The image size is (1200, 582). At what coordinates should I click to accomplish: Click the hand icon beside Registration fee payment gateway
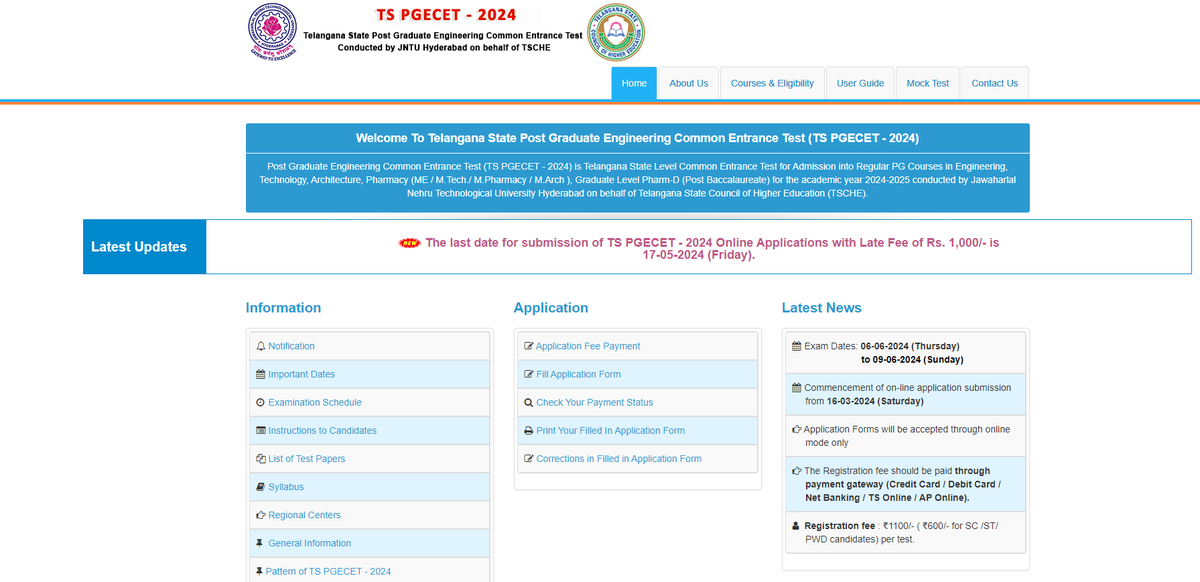click(796, 470)
